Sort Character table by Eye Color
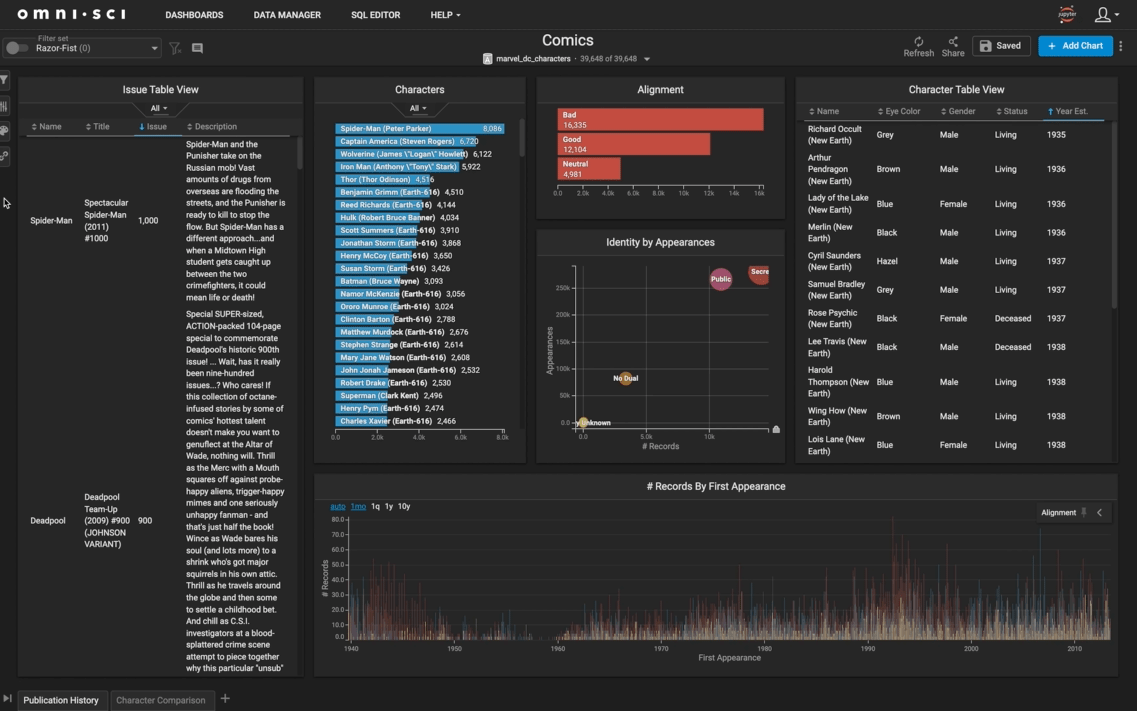The width and height of the screenshot is (1137, 711). 898,112
